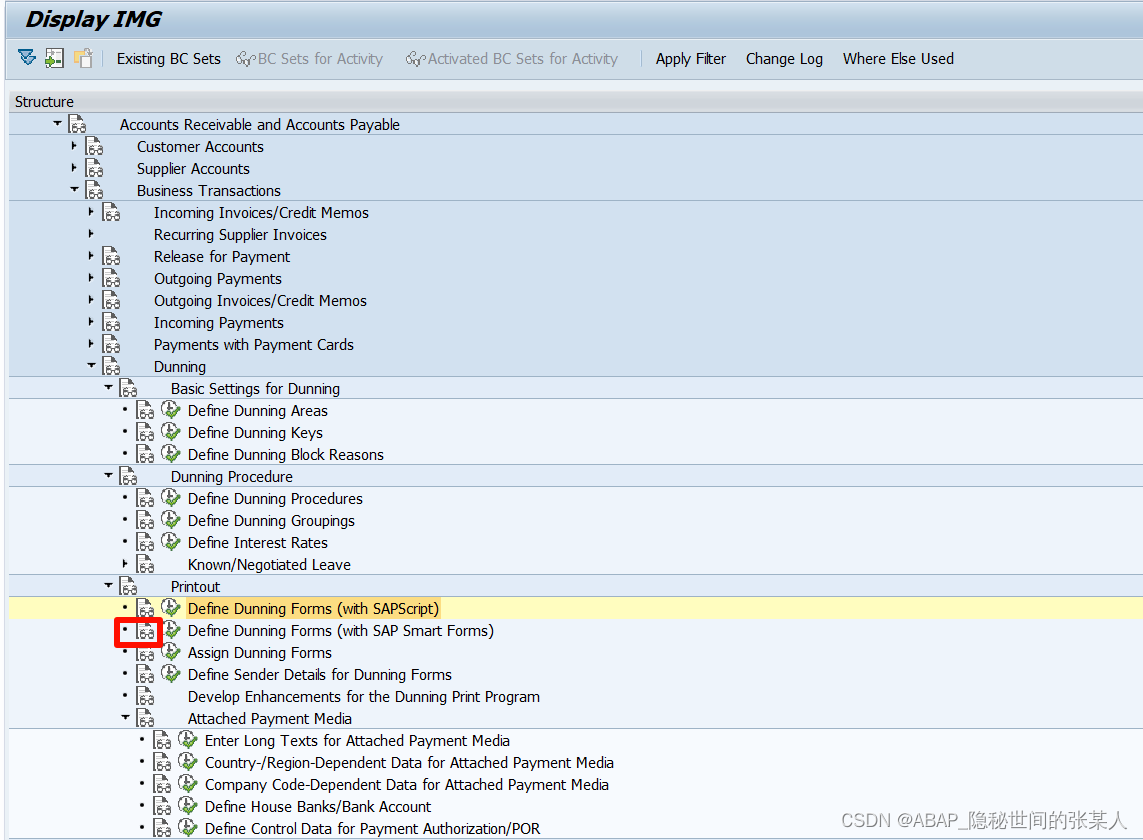
Task: Collapse the Basic Settings for Dunning node
Action: [x=108, y=387]
